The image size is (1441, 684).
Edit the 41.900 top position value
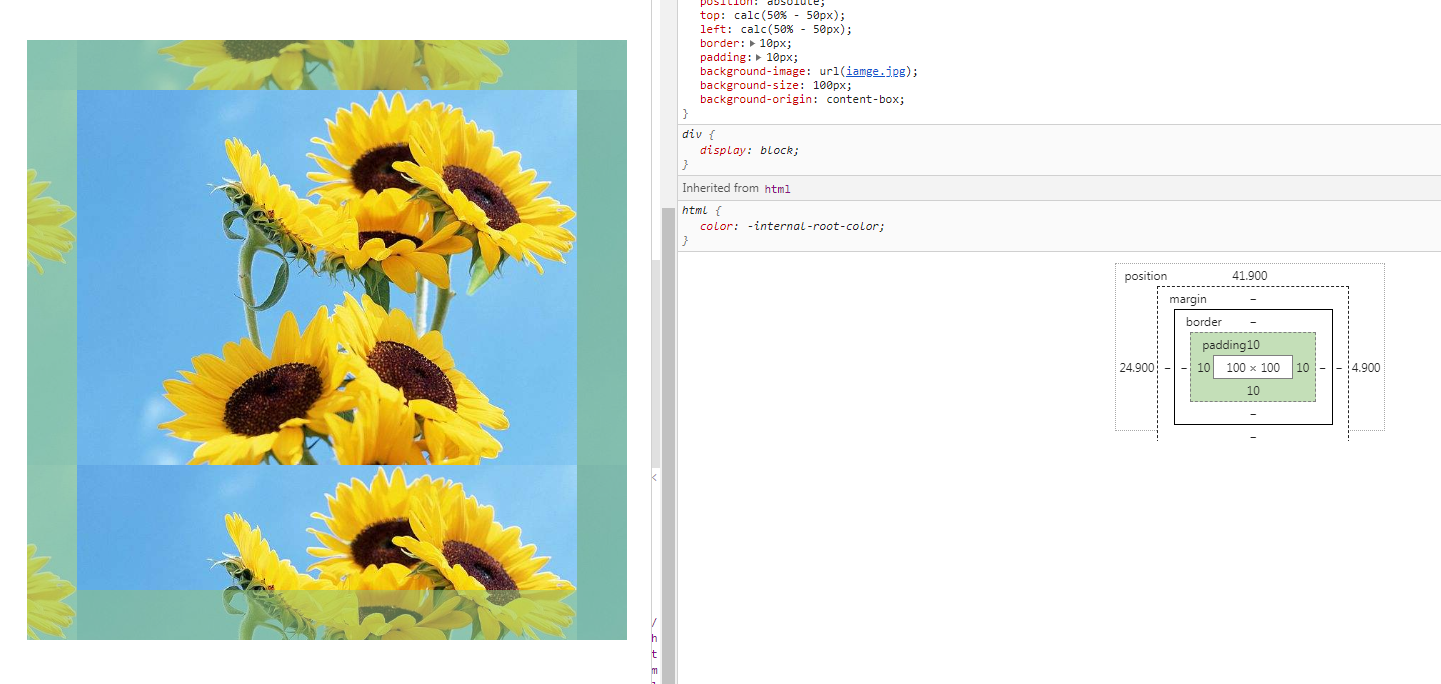1251,276
